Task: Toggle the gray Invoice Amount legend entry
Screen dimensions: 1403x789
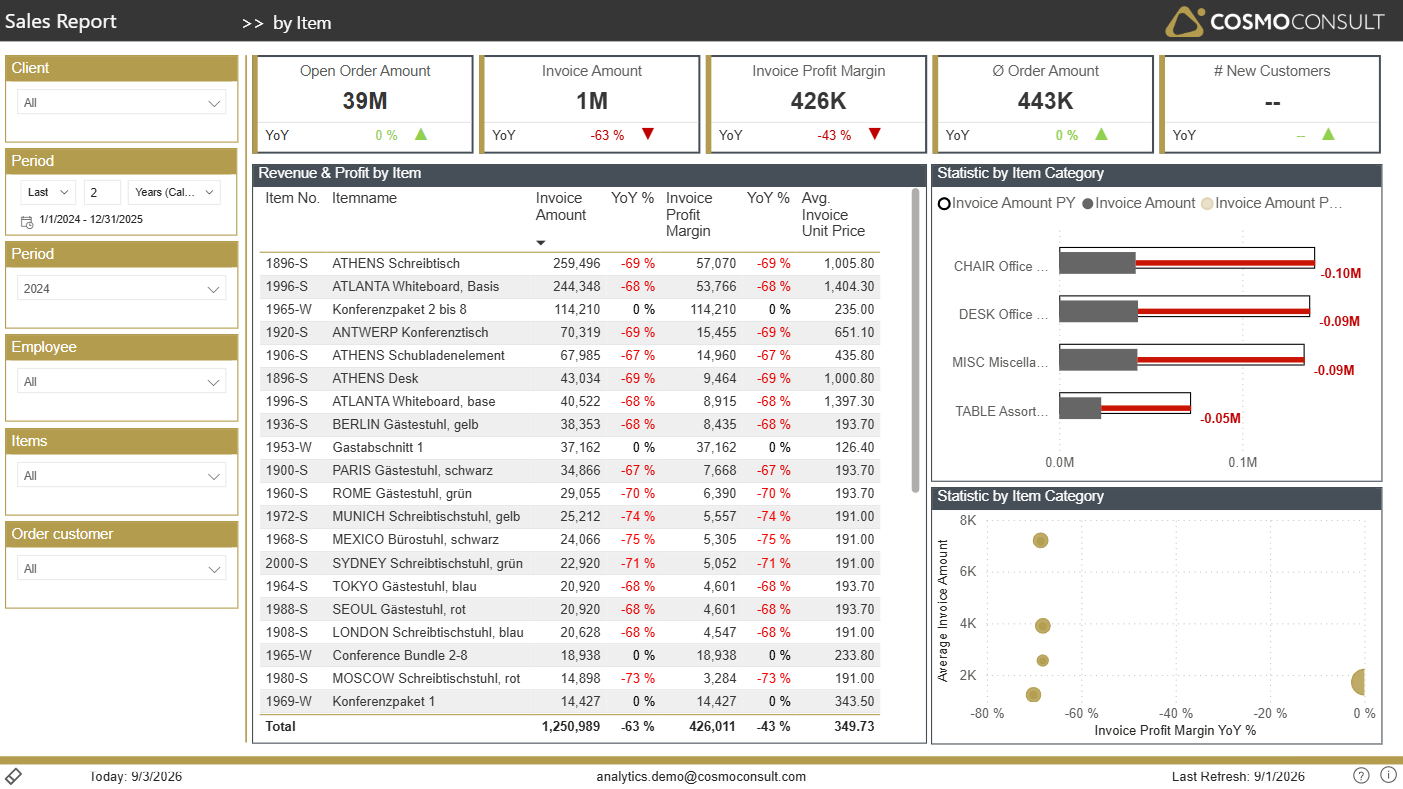Action: pos(1138,203)
